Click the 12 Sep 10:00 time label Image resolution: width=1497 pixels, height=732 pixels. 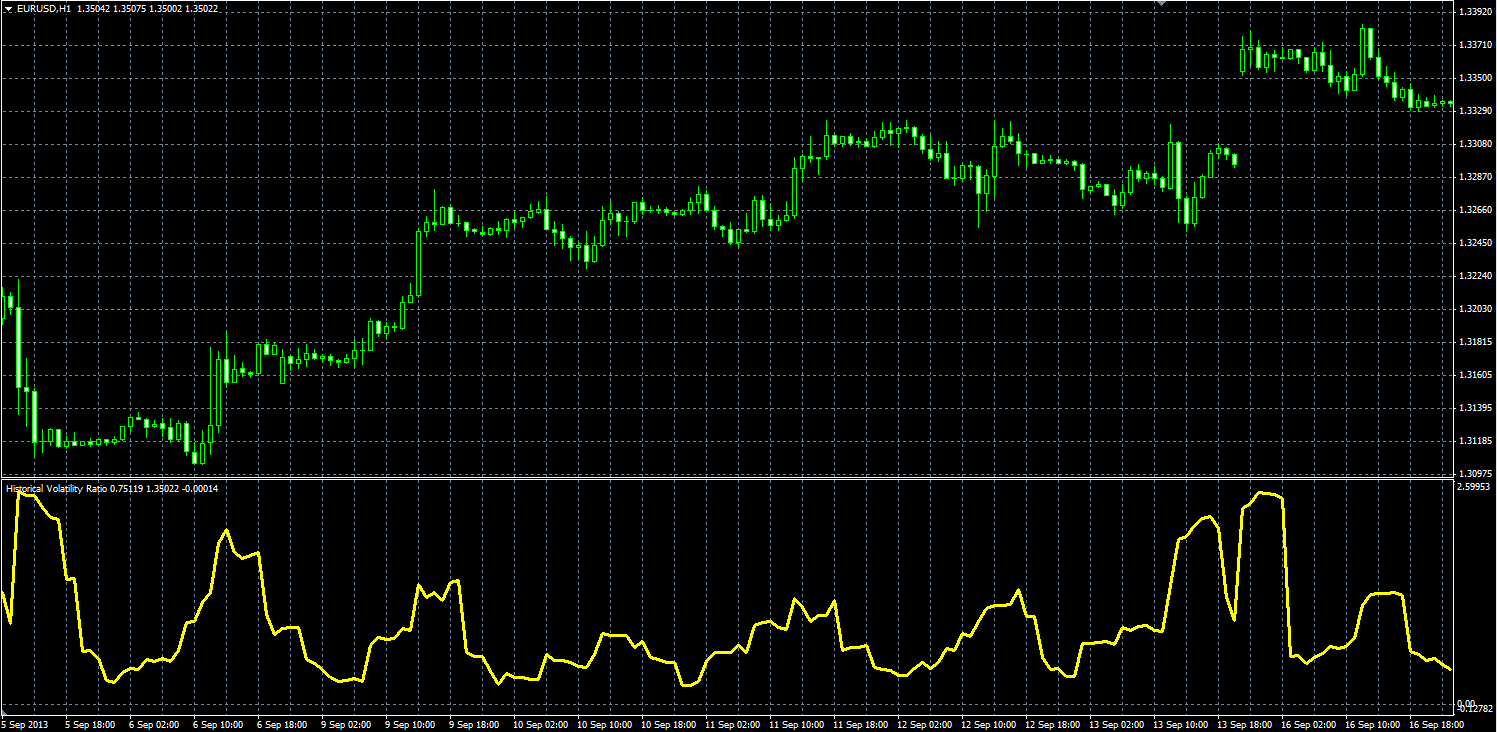[x=988, y=724]
